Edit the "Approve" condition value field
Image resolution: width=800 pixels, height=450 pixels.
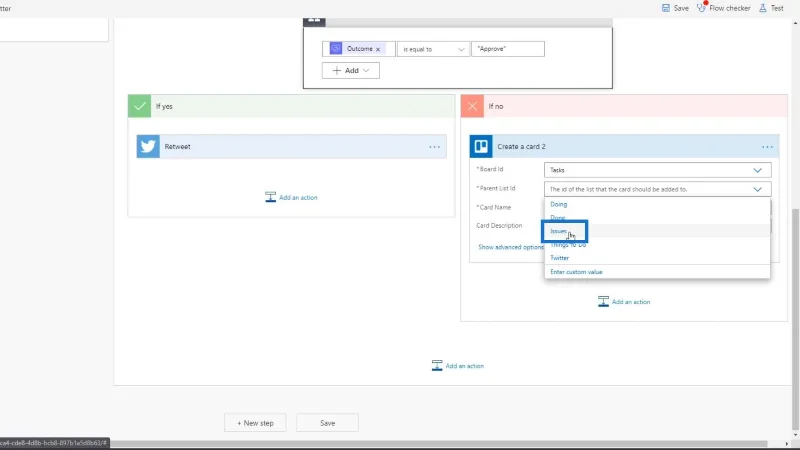[508, 49]
